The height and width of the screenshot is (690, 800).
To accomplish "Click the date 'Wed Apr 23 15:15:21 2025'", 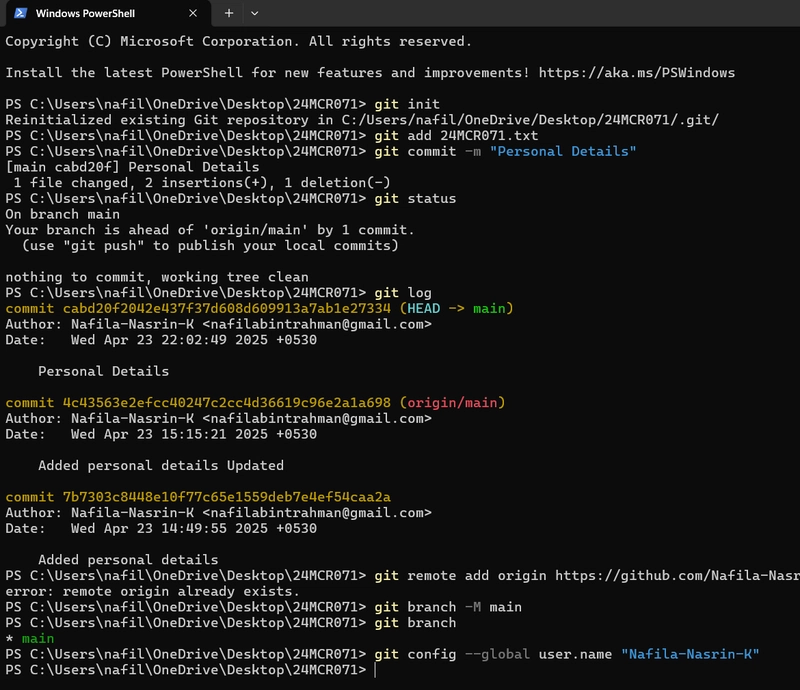I will (169, 434).
